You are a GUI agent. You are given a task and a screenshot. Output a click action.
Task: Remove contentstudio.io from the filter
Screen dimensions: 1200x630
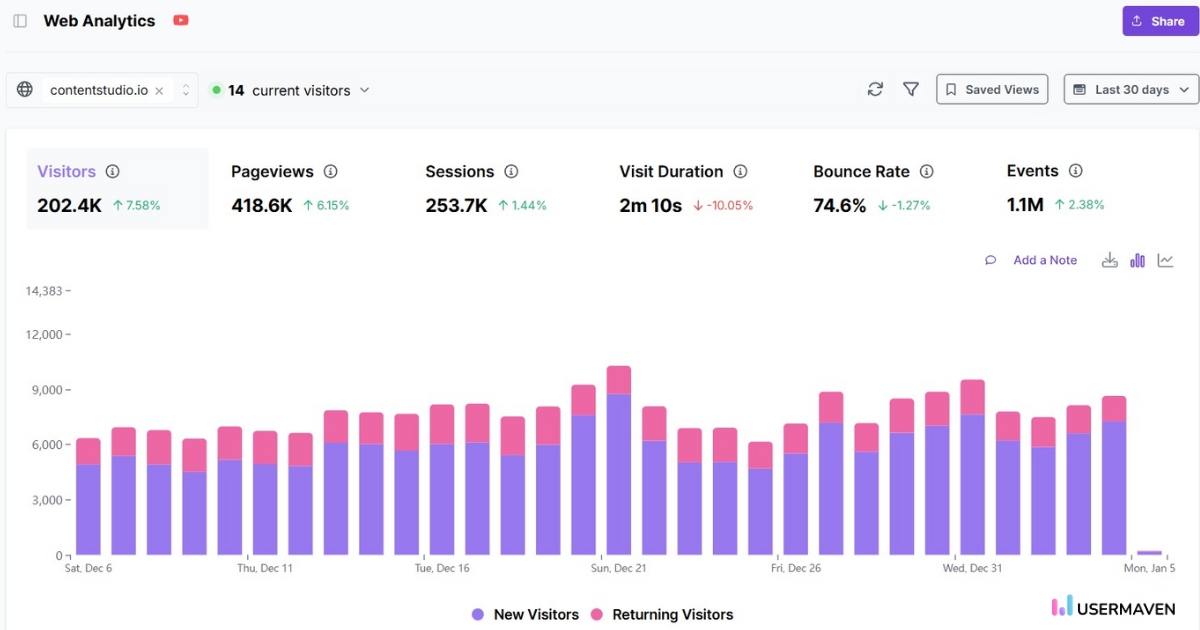[x=158, y=89]
